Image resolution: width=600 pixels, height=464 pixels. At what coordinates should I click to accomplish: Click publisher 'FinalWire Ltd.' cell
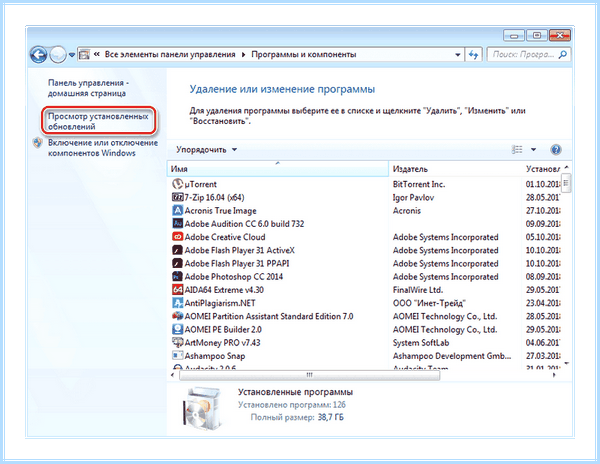point(417,290)
